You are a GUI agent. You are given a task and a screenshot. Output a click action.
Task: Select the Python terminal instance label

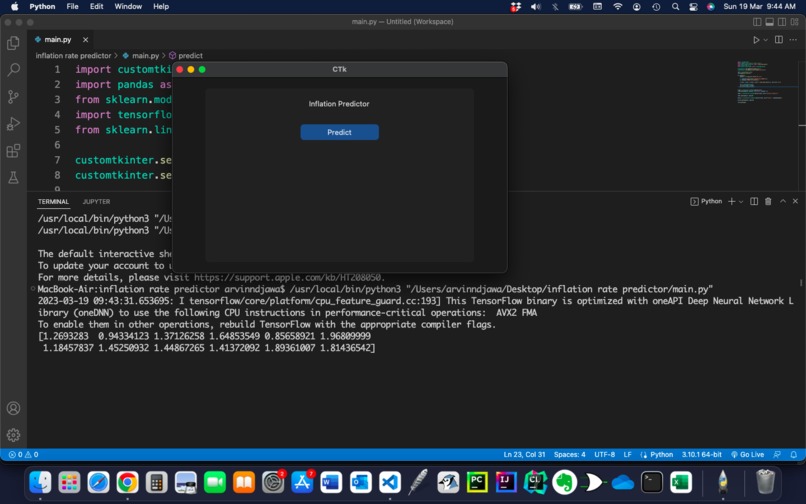(706, 202)
